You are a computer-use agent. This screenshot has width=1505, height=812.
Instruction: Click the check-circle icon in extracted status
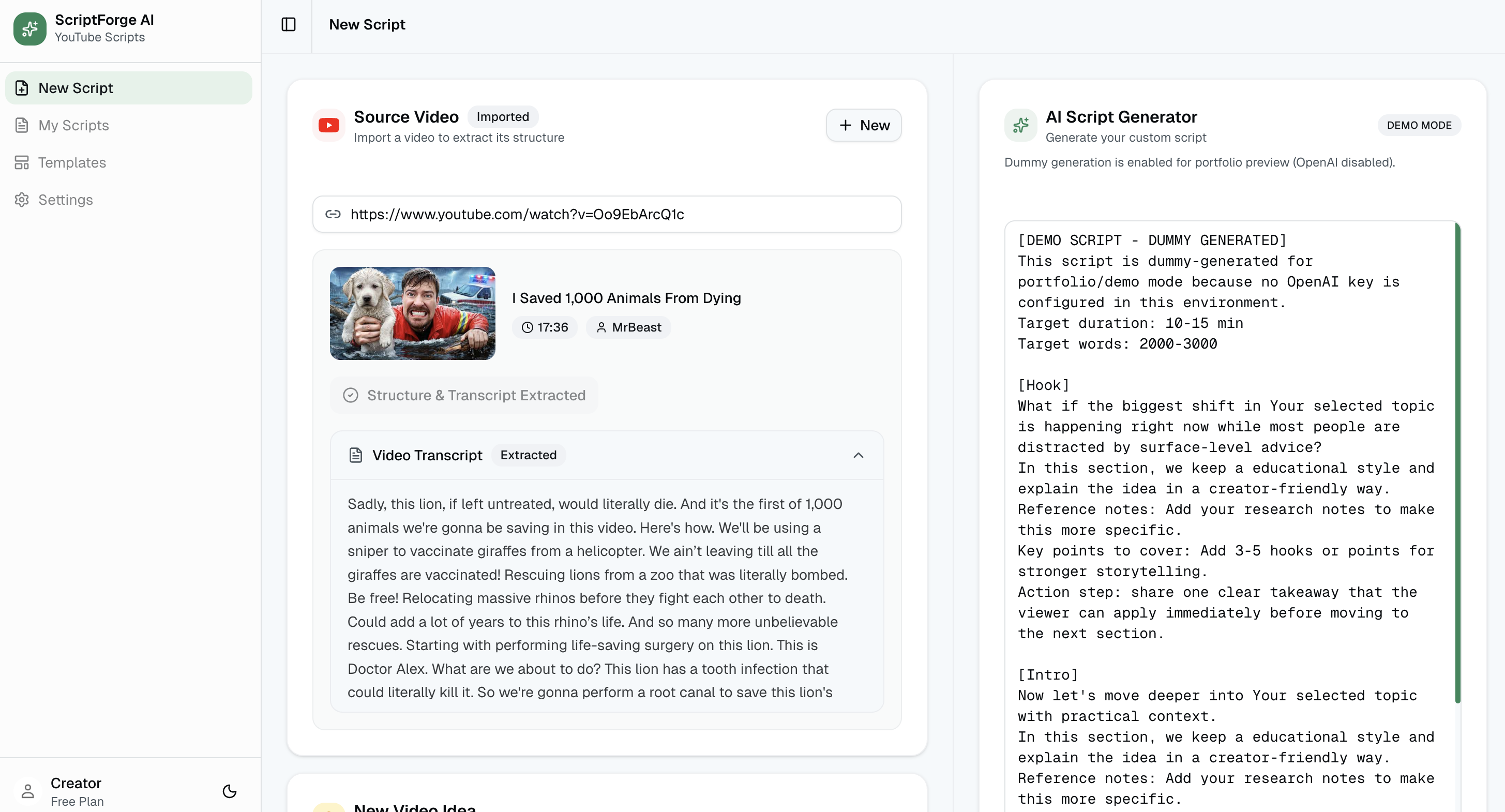[351, 396]
